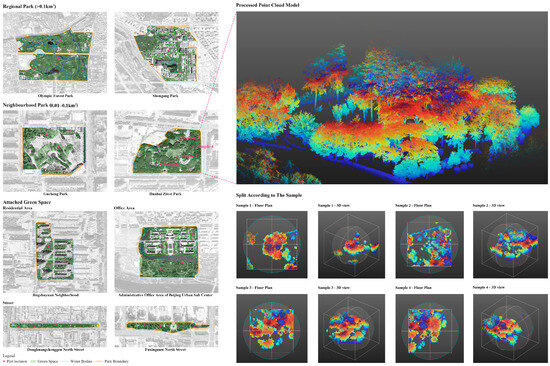Image resolution: width=550 pixels, height=366 pixels.
Task: Click the 'Sample 2 - Floor Plan' label
Action: tap(414, 205)
